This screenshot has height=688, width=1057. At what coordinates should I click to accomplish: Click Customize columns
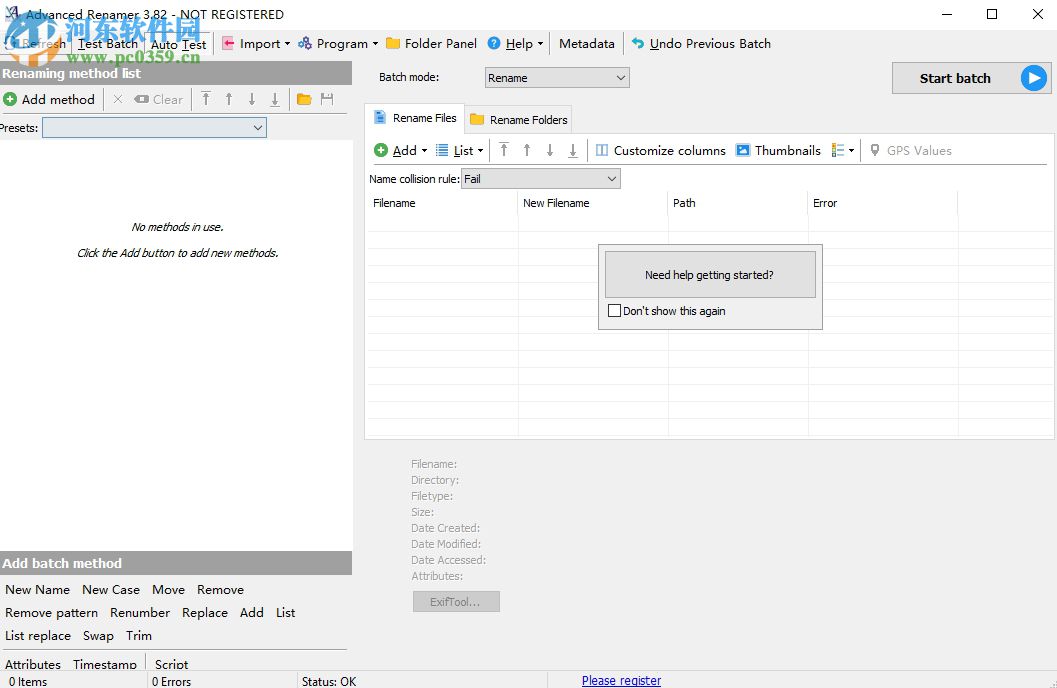[660, 150]
